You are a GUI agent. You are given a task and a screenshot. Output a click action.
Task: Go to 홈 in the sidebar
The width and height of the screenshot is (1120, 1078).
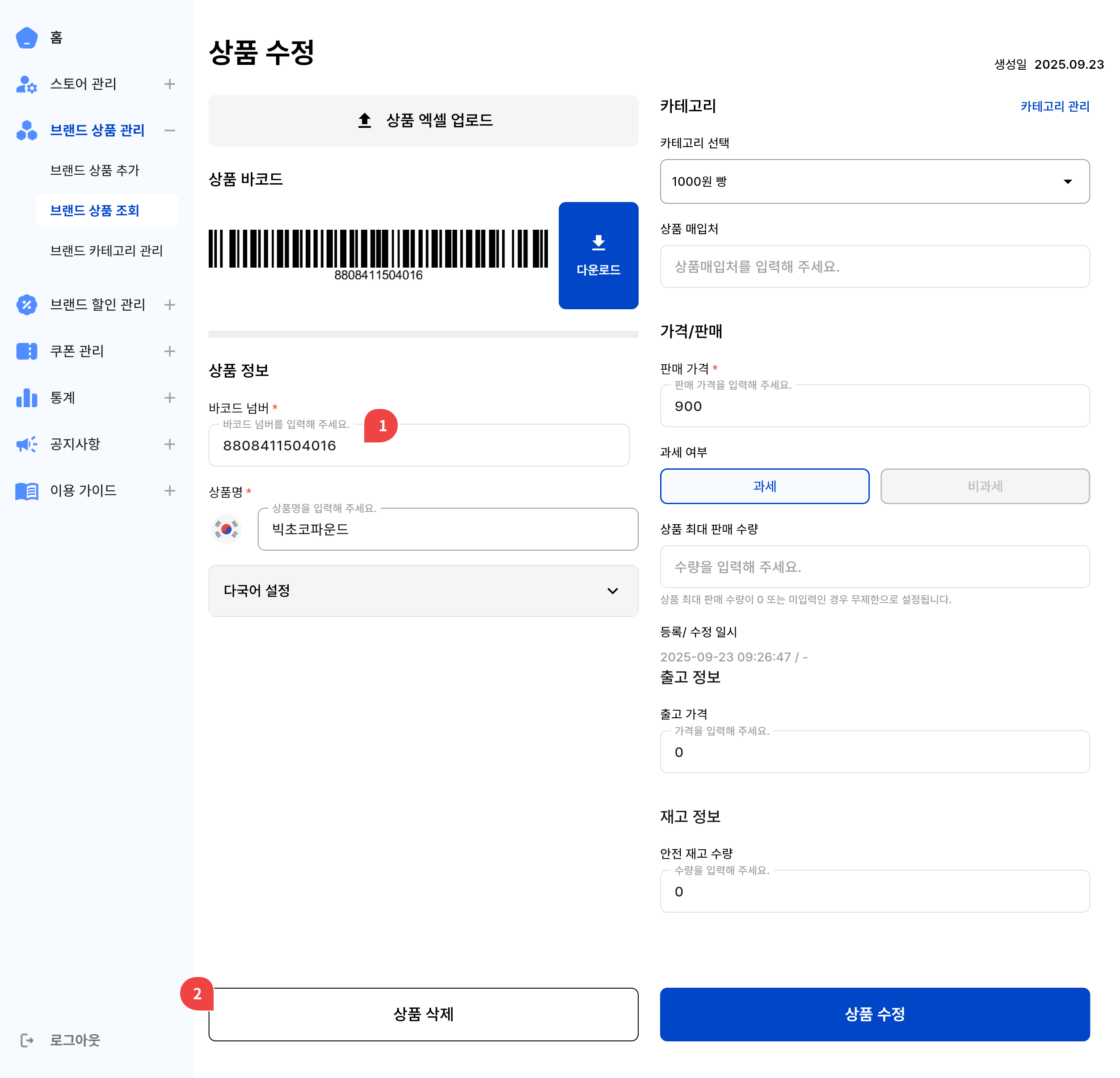tap(56, 38)
